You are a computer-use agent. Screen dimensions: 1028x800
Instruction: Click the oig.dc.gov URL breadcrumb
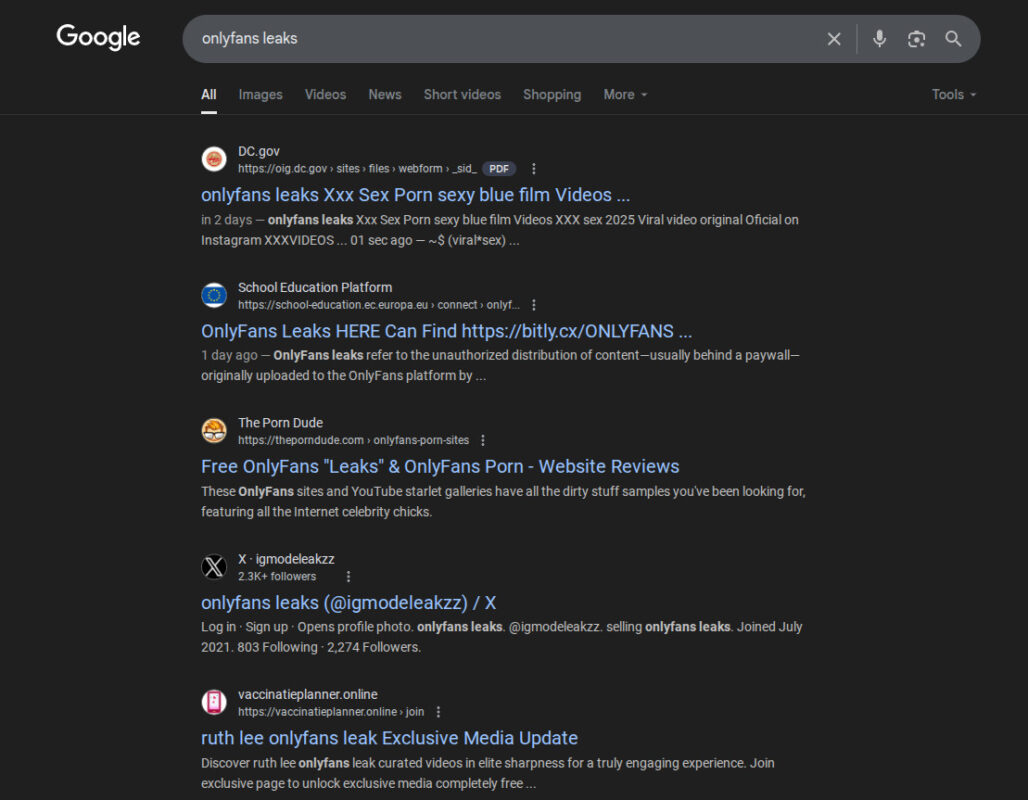pyautogui.click(x=357, y=169)
